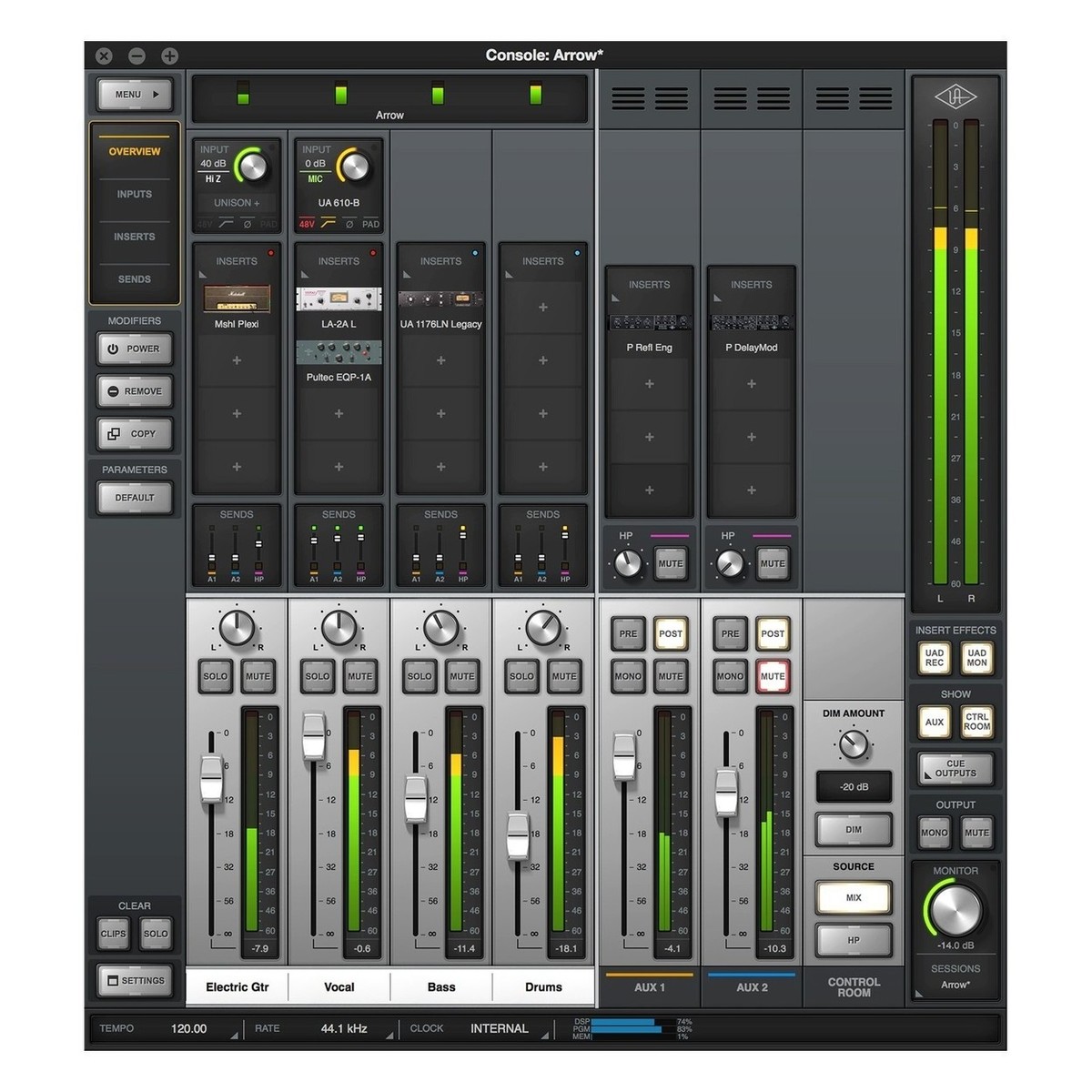Solo the Electric Gtr channel
The height and width of the screenshot is (1092, 1092).
(216, 676)
